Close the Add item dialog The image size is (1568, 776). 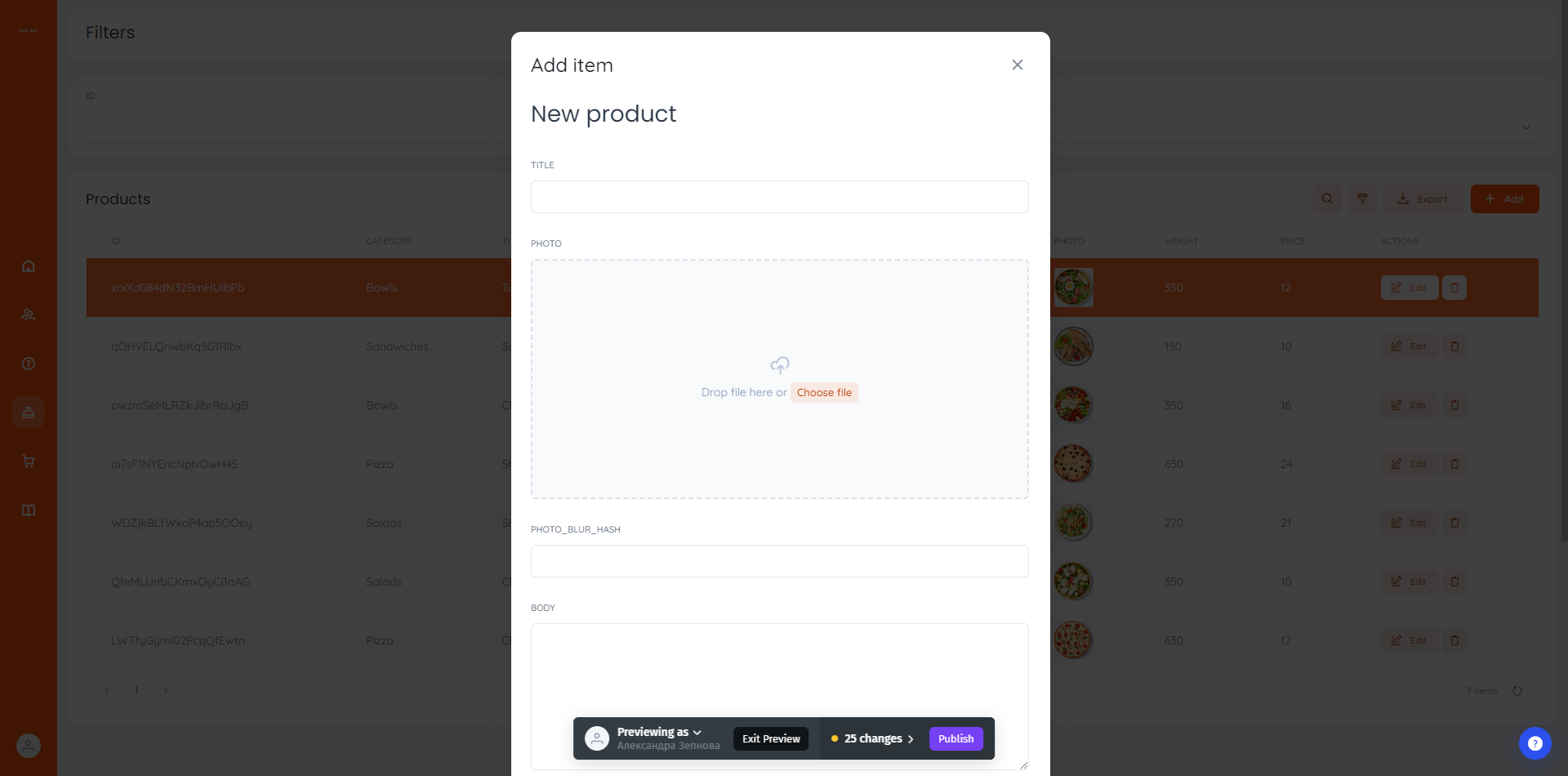pyautogui.click(x=1017, y=65)
